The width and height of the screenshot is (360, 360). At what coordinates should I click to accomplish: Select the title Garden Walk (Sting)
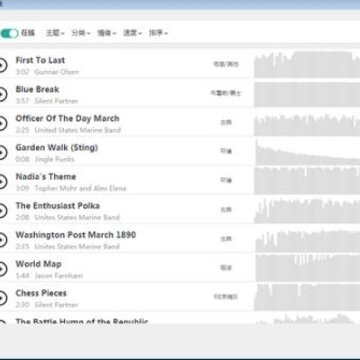57,148
